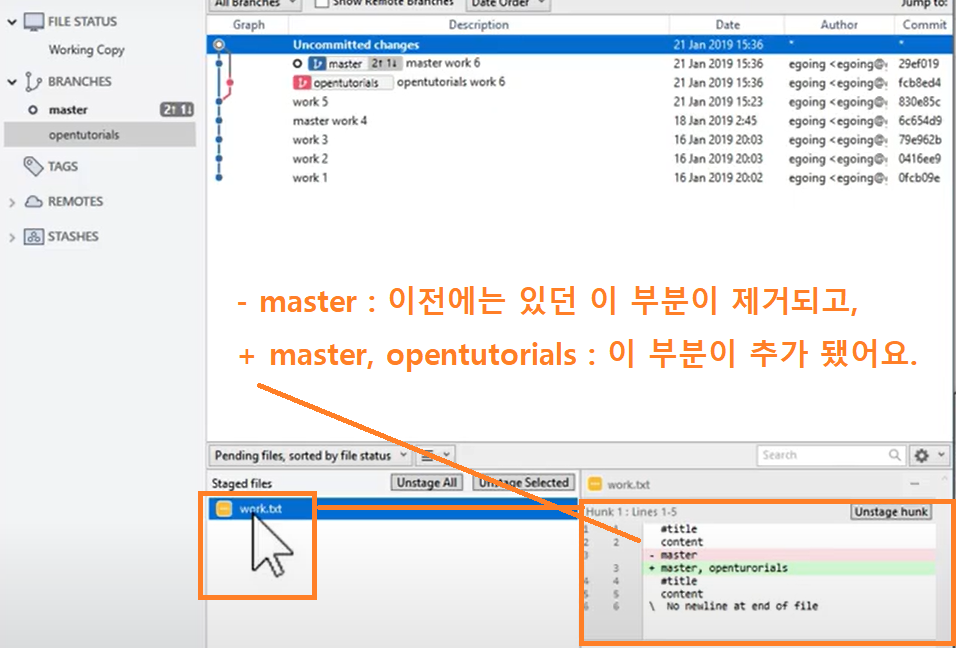Click 'Hunk 1 : Lines 1-5' header
This screenshot has width=956, height=648.
[631, 512]
